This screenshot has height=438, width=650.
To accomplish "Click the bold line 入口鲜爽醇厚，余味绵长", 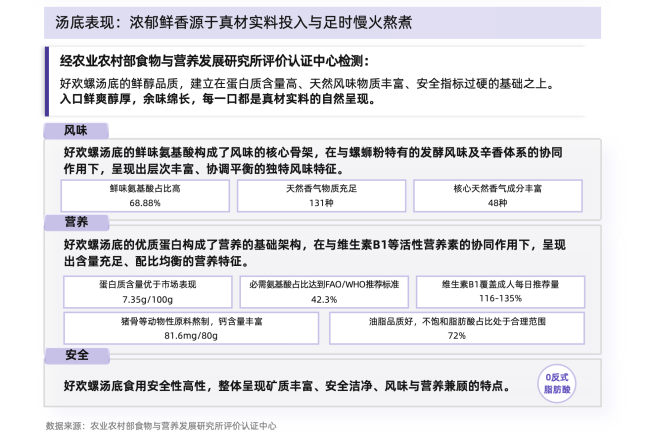I will 218,99.
